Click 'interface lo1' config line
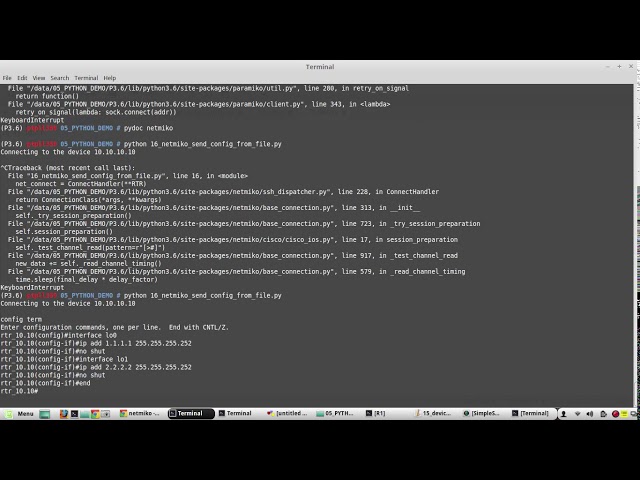Viewport: 640px width, 480px height. pyautogui.click(x=64, y=359)
